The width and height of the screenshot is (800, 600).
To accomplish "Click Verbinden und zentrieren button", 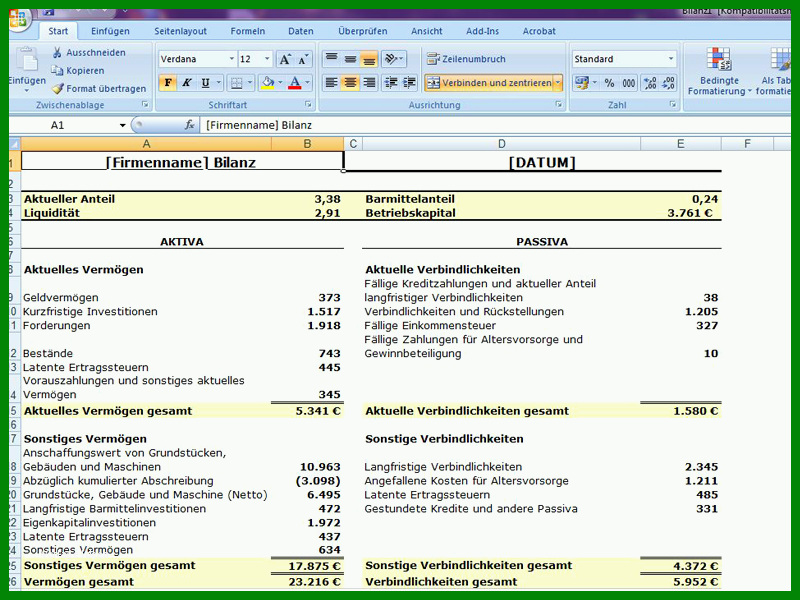I will [x=489, y=83].
